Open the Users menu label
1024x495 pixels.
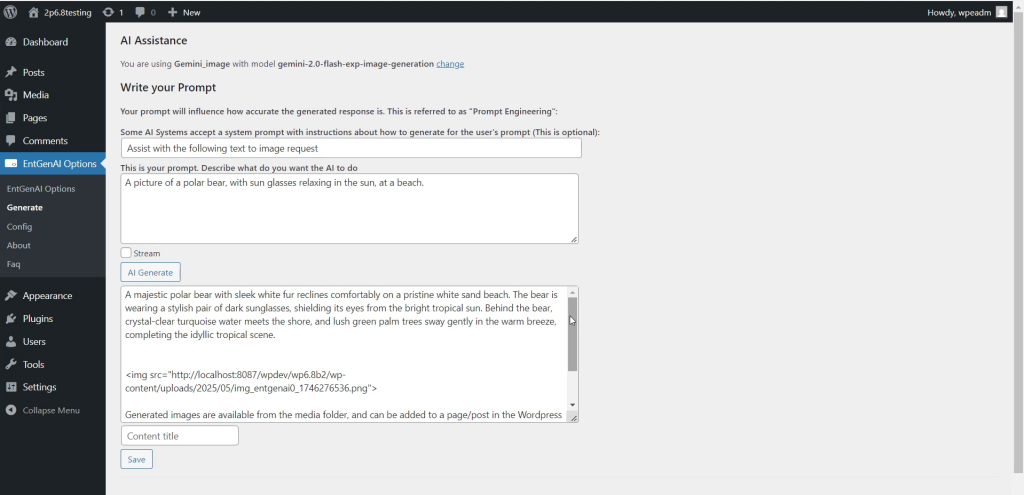click(x=34, y=342)
